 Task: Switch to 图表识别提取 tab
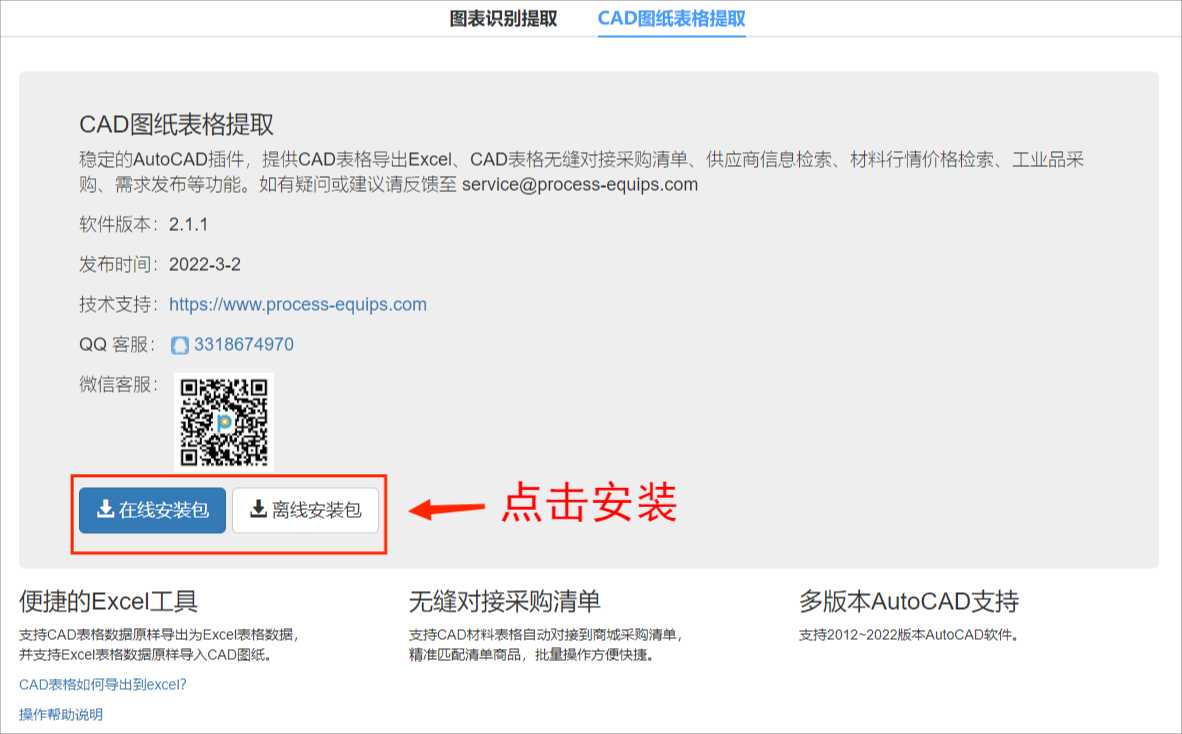(x=503, y=19)
